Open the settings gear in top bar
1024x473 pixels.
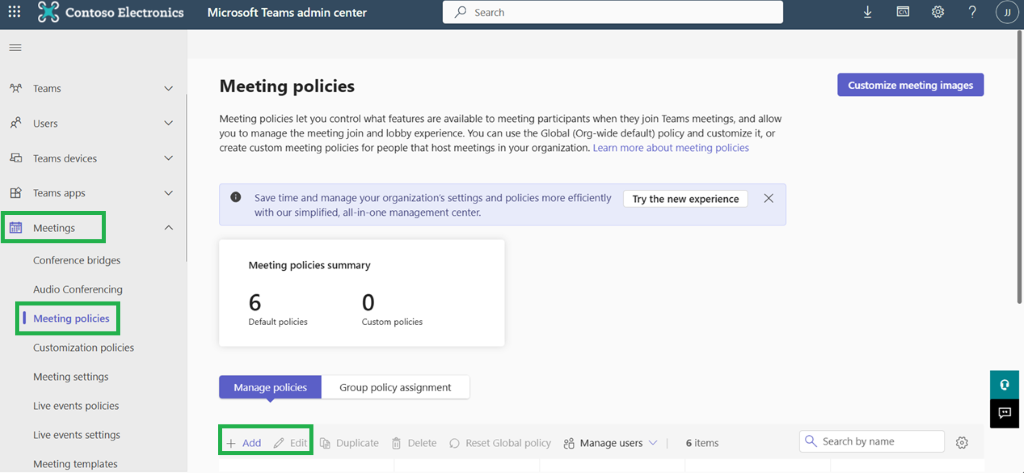tap(938, 12)
